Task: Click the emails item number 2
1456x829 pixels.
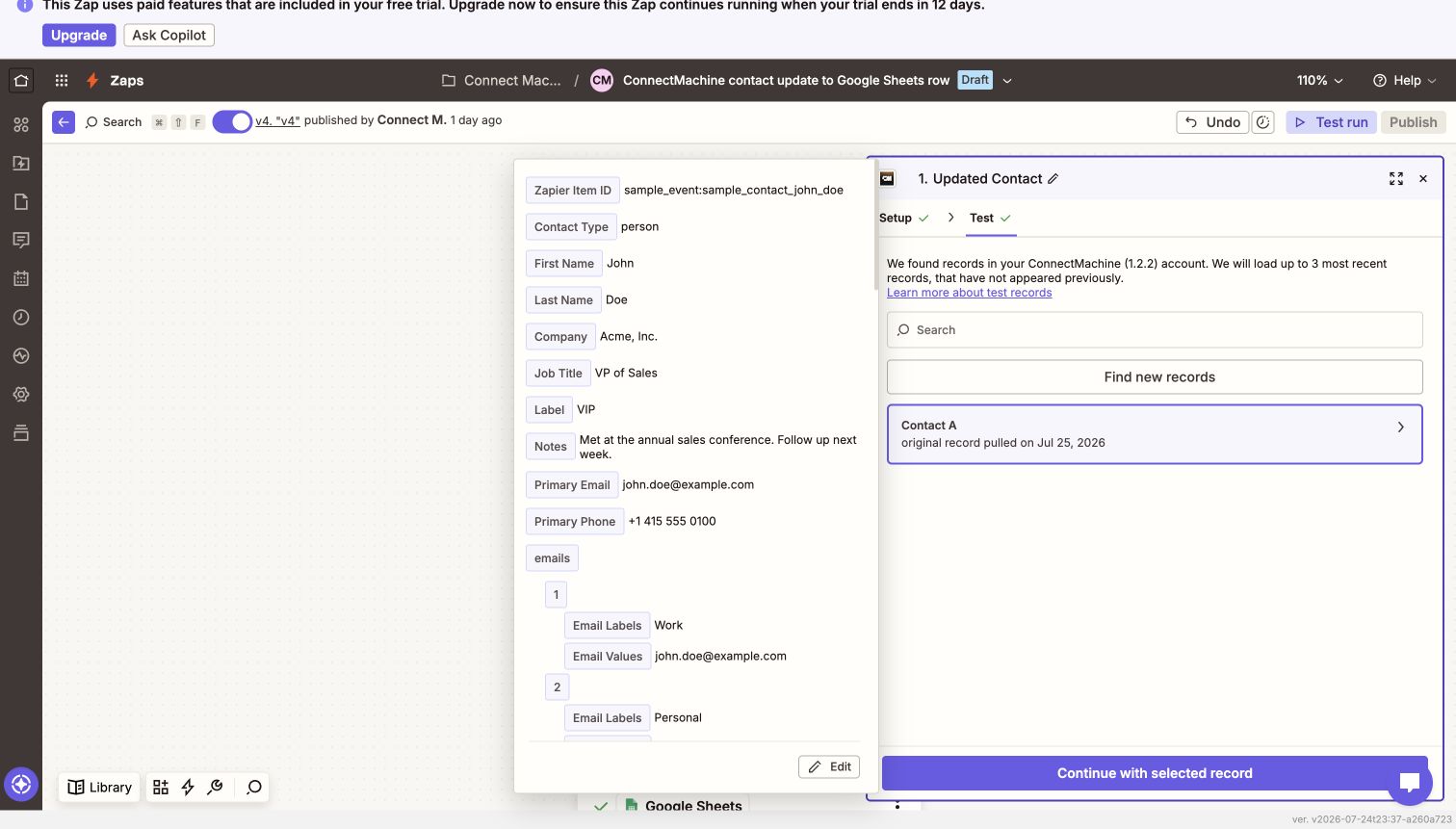Action: pyautogui.click(x=557, y=687)
